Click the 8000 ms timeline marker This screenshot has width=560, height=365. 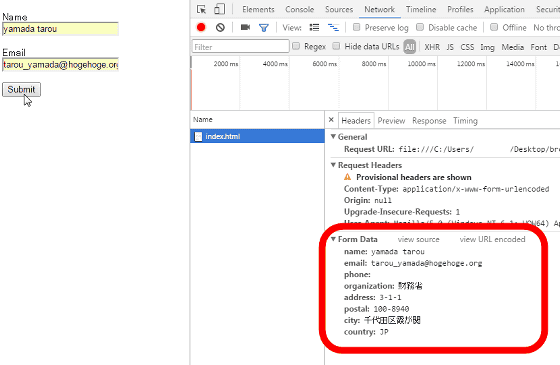pos(374,64)
